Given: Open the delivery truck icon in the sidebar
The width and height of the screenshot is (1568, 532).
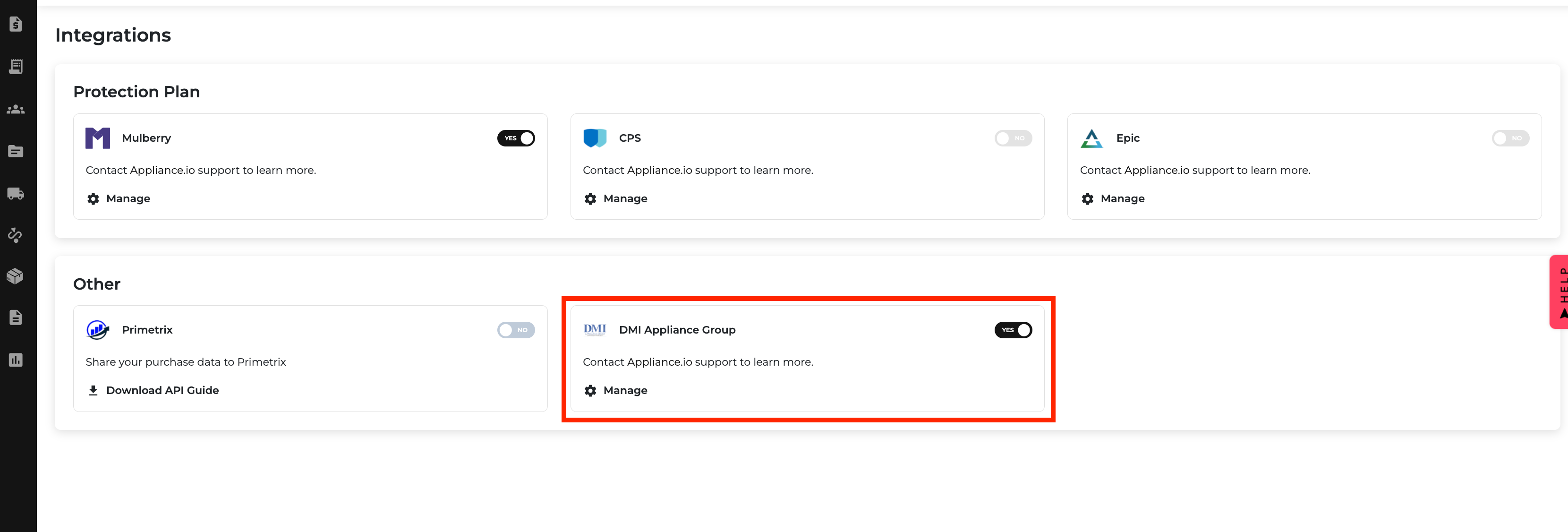Looking at the screenshot, I should 16,194.
